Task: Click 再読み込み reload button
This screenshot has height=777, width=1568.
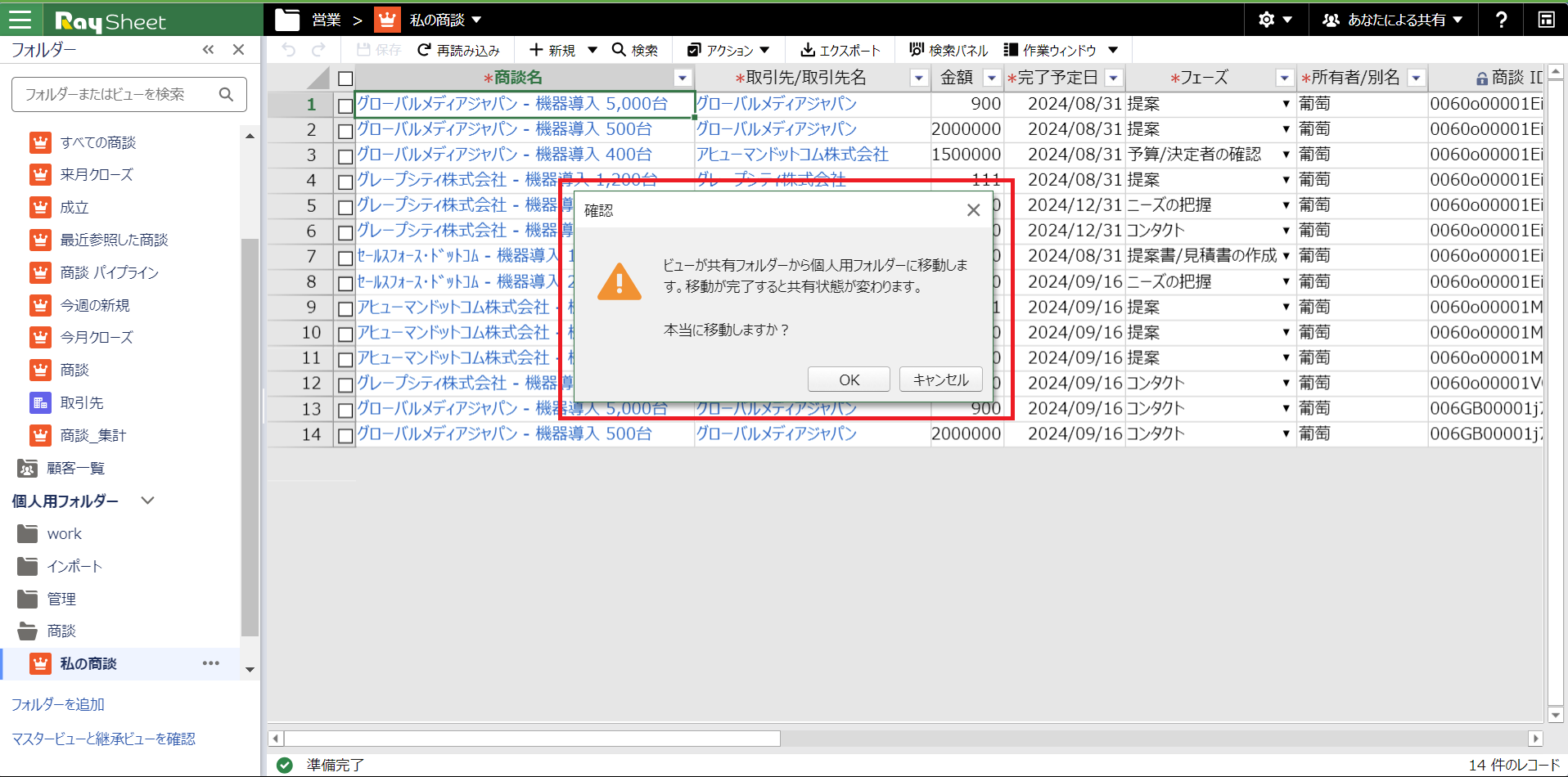Action: [458, 50]
